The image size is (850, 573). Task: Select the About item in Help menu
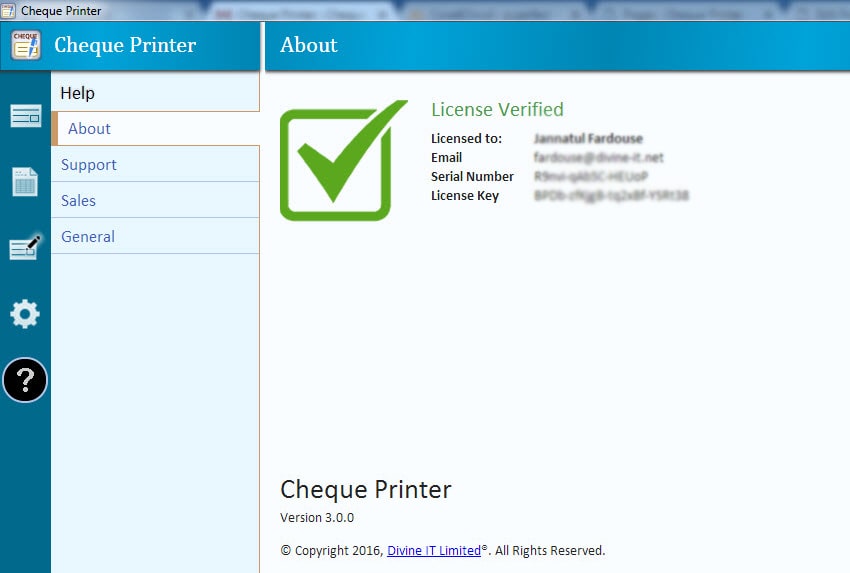90,129
